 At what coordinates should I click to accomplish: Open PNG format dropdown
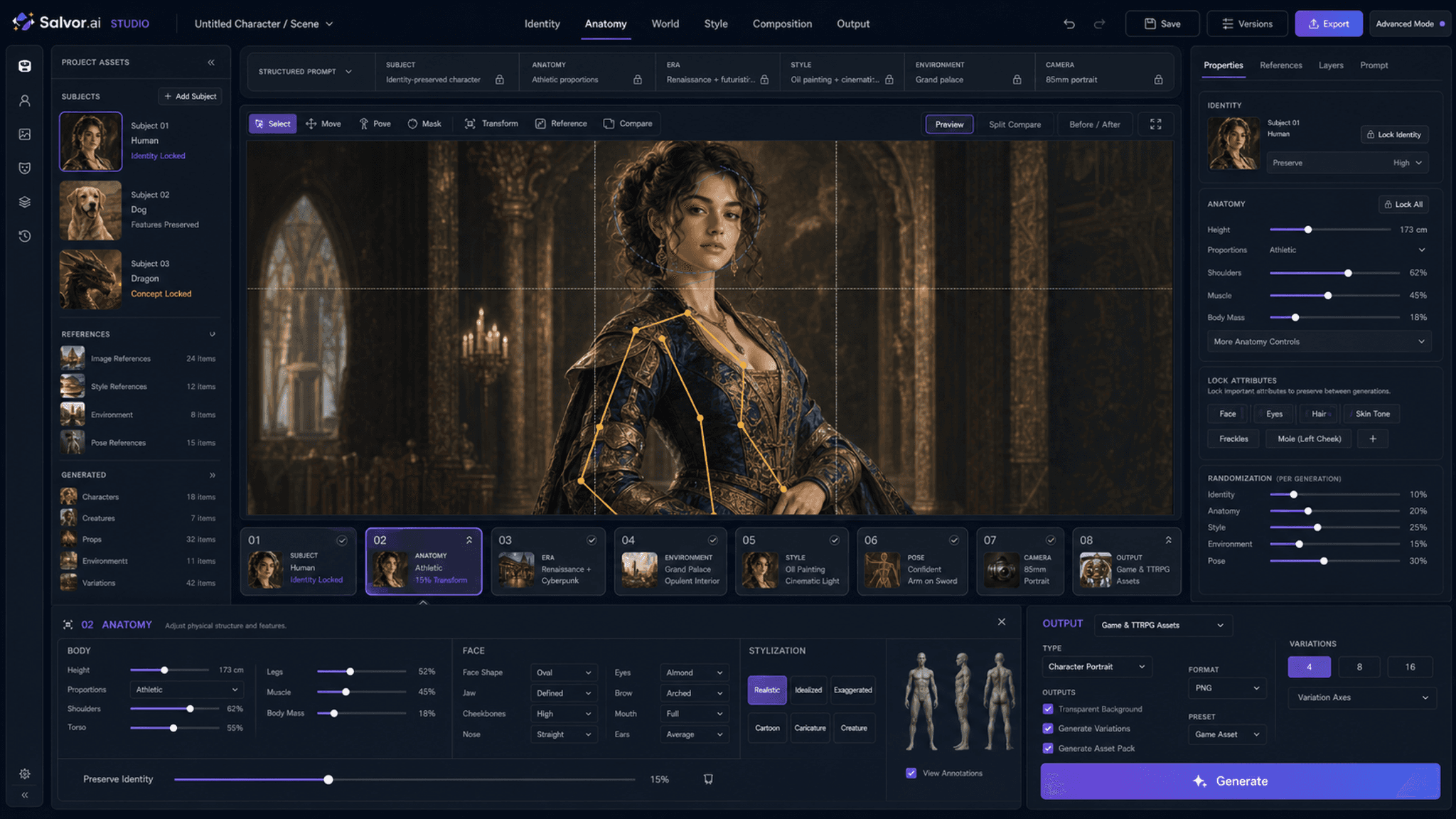[x=1227, y=688]
